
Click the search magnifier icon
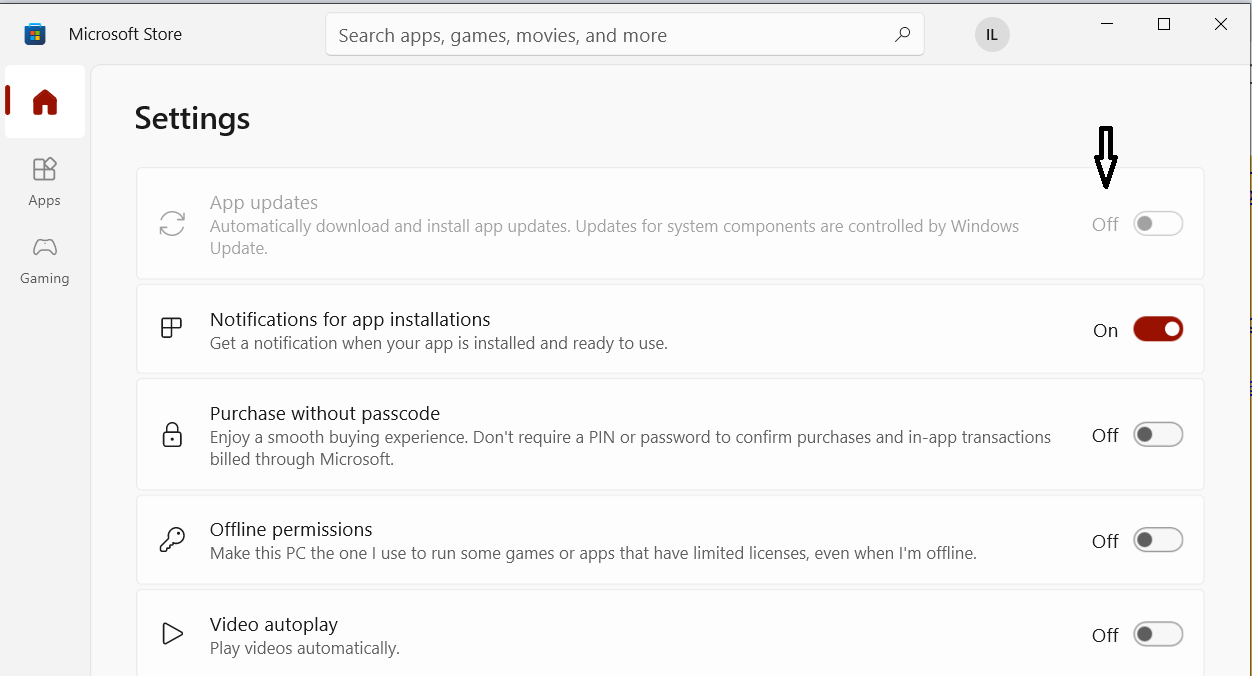coord(902,35)
